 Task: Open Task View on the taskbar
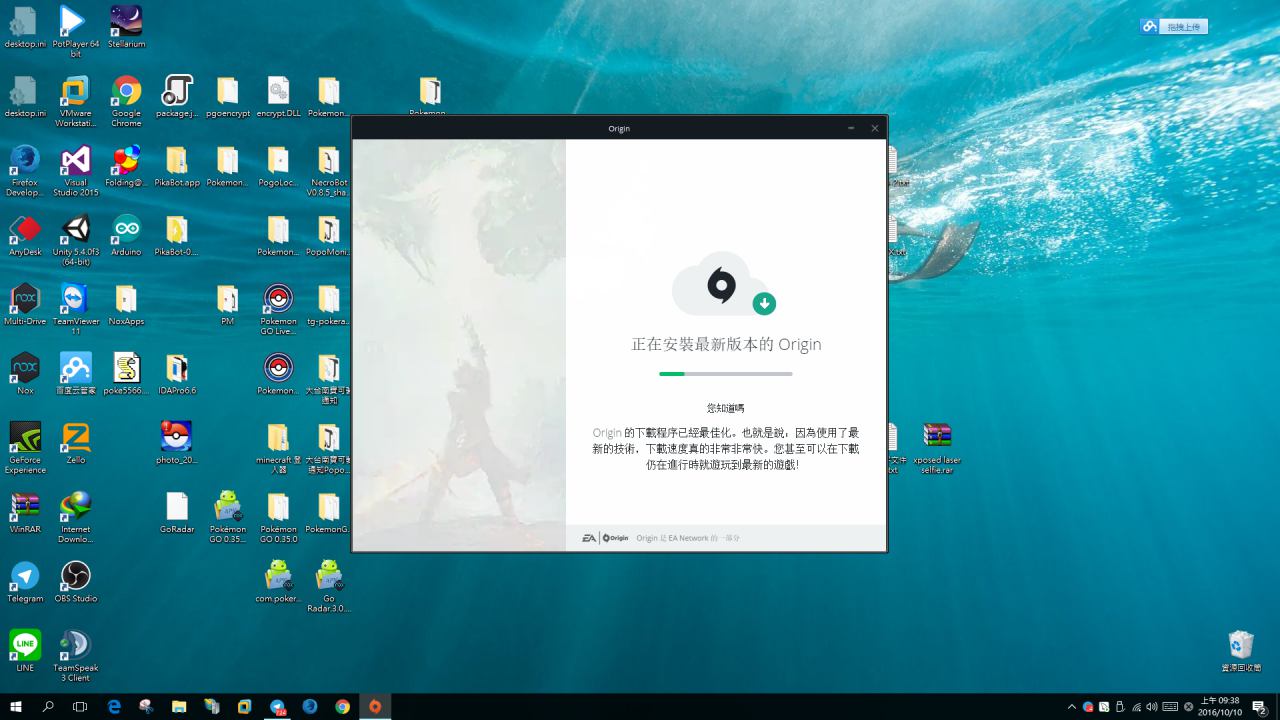(x=80, y=706)
